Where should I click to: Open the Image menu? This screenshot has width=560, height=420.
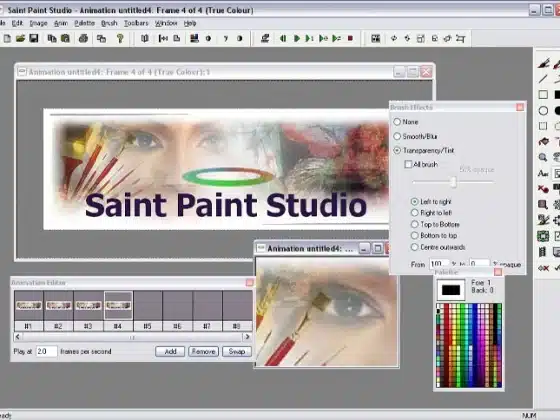pos(38,23)
